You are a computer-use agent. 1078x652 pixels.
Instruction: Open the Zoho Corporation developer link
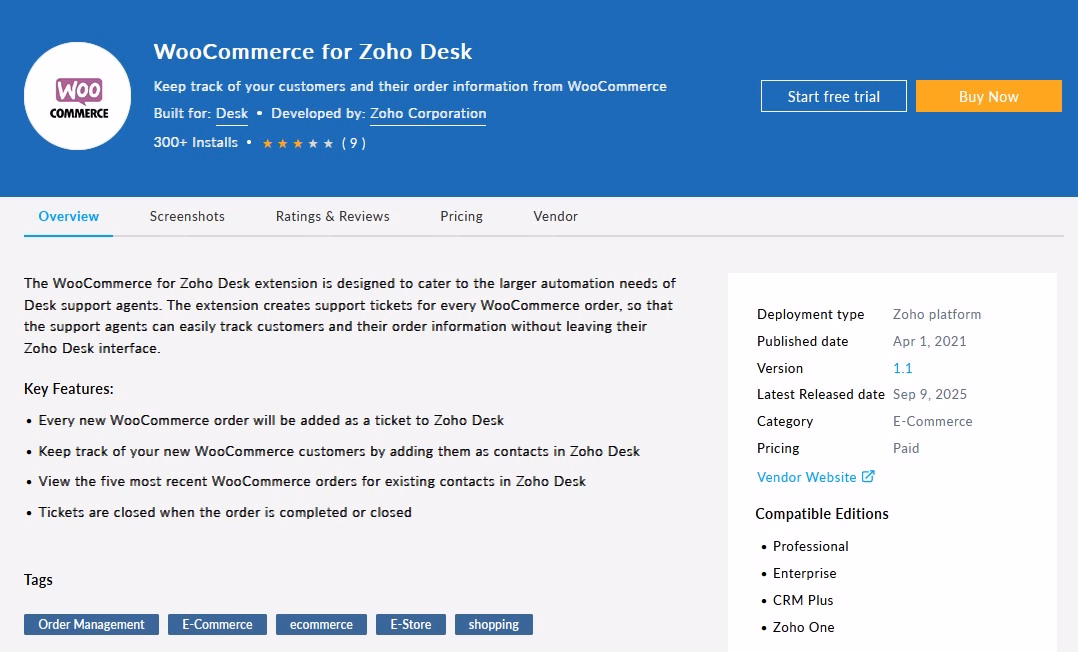point(428,114)
